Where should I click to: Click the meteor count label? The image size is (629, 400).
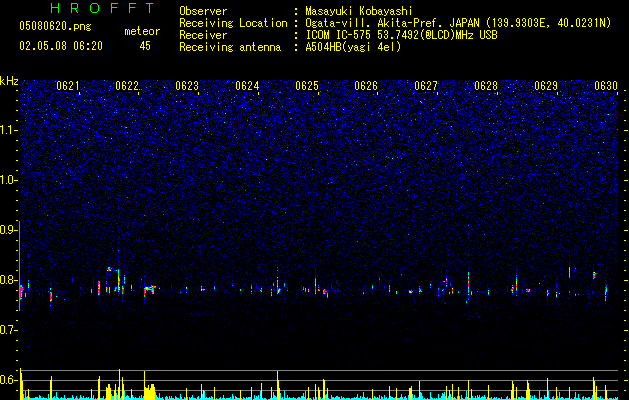pyautogui.click(x=142, y=31)
